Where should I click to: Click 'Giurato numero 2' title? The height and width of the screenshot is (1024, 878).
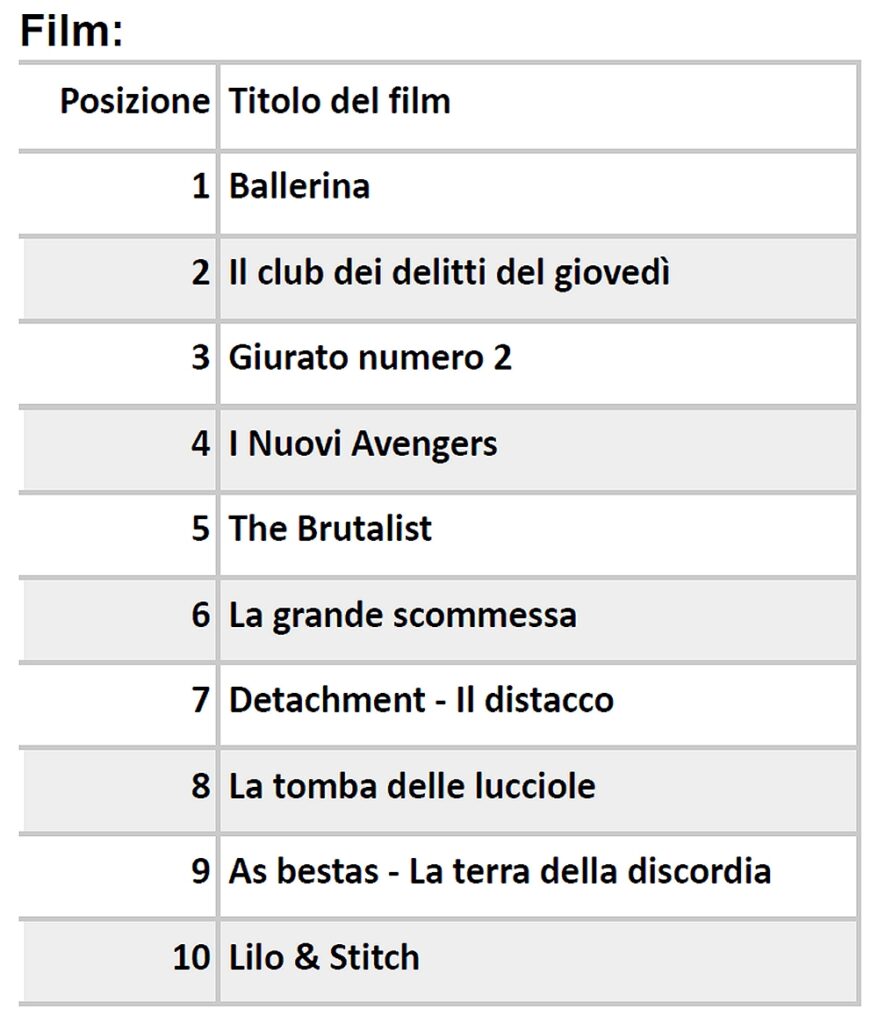tap(370, 358)
